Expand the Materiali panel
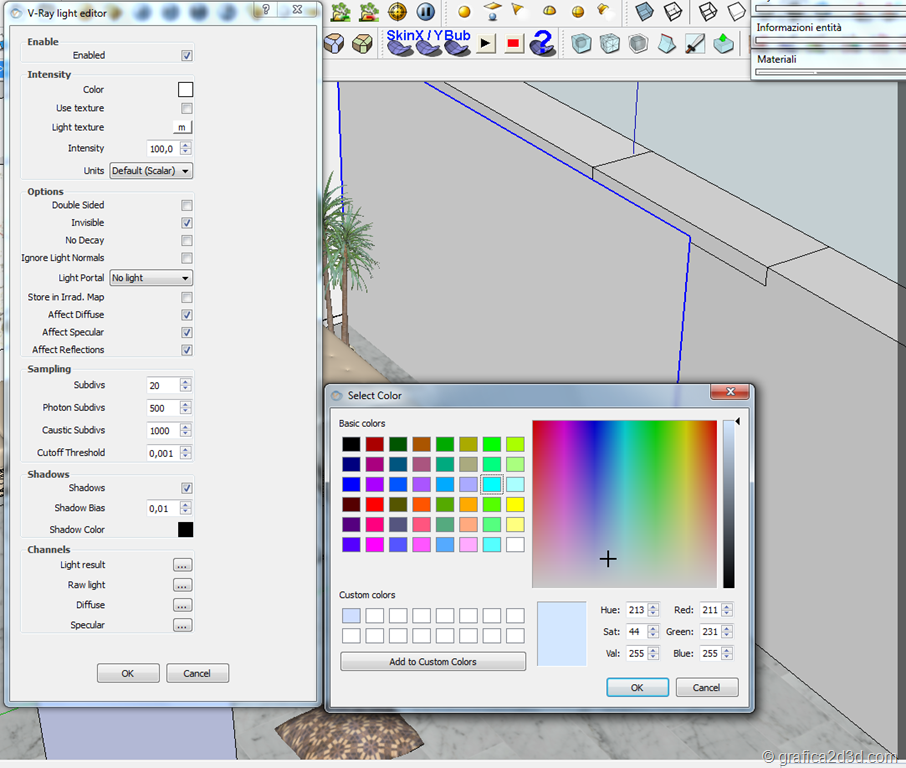The height and width of the screenshot is (768, 906). tap(777, 59)
